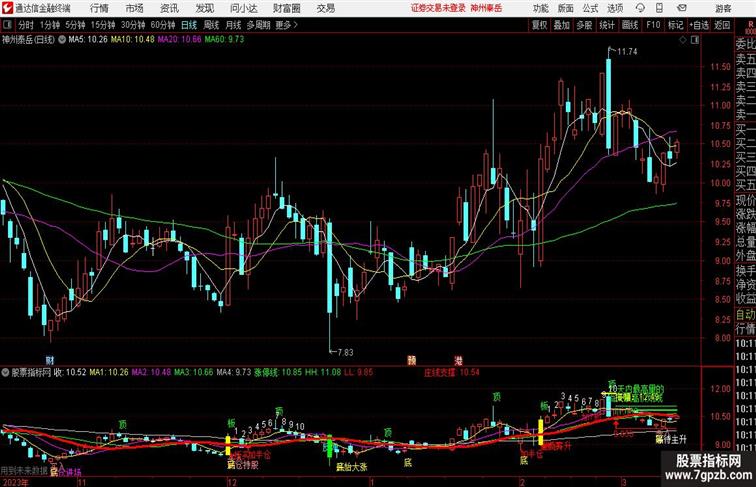Click the MA10: 10.48 indicator value

click(133, 40)
